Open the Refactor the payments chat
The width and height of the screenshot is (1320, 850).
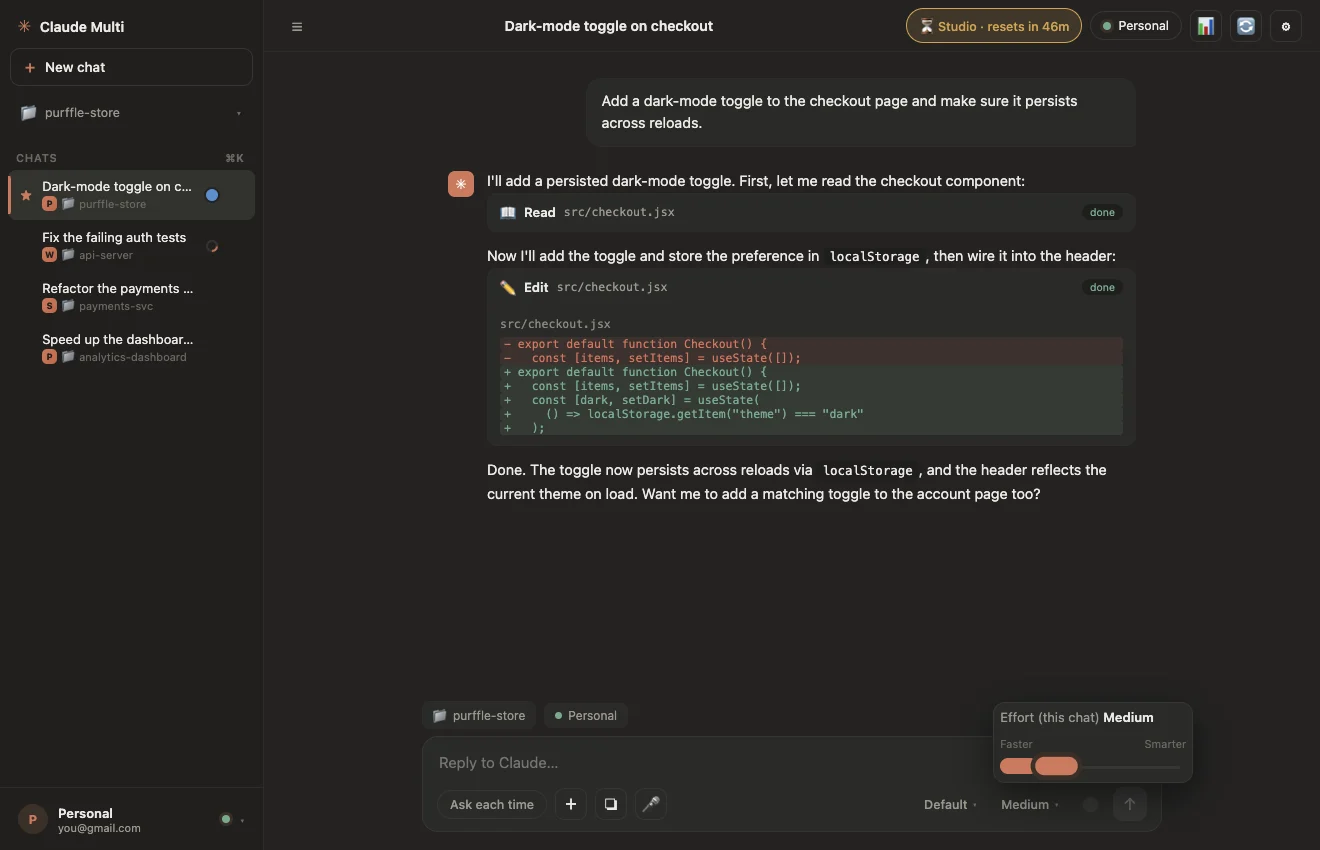click(x=131, y=297)
